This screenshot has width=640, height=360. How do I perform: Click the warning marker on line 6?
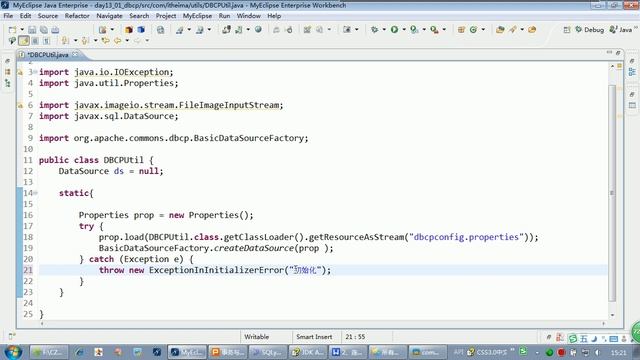point(20,105)
